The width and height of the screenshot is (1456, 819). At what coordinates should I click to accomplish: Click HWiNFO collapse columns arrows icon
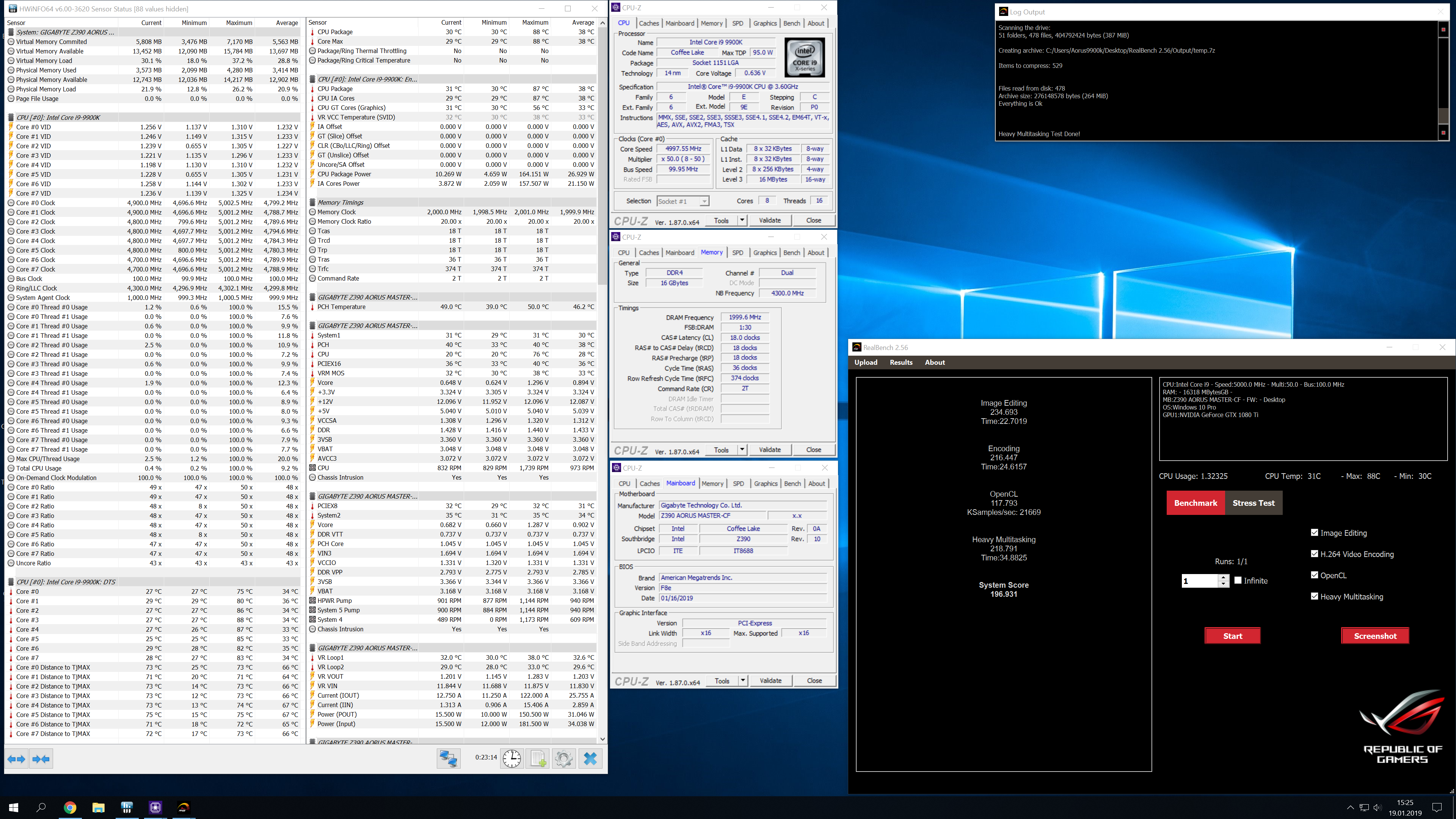tap(41, 758)
